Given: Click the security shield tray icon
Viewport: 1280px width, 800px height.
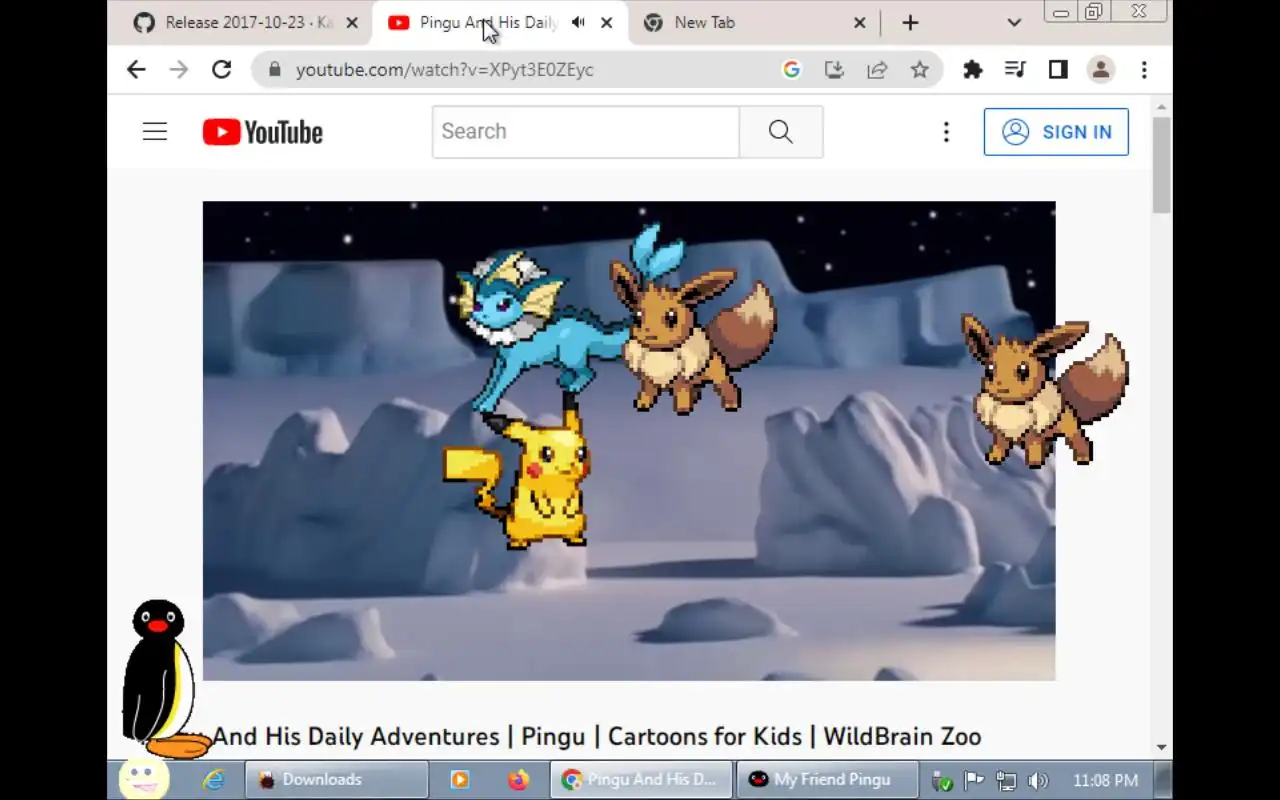Looking at the screenshot, I should pyautogui.click(x=942, y=781).
